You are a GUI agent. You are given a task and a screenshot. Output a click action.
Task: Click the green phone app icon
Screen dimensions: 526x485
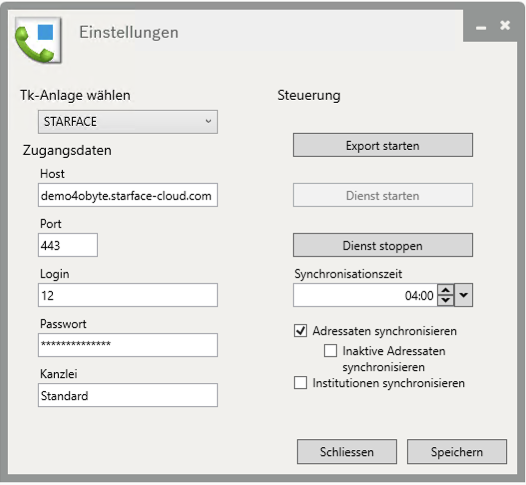coord(38,40)
